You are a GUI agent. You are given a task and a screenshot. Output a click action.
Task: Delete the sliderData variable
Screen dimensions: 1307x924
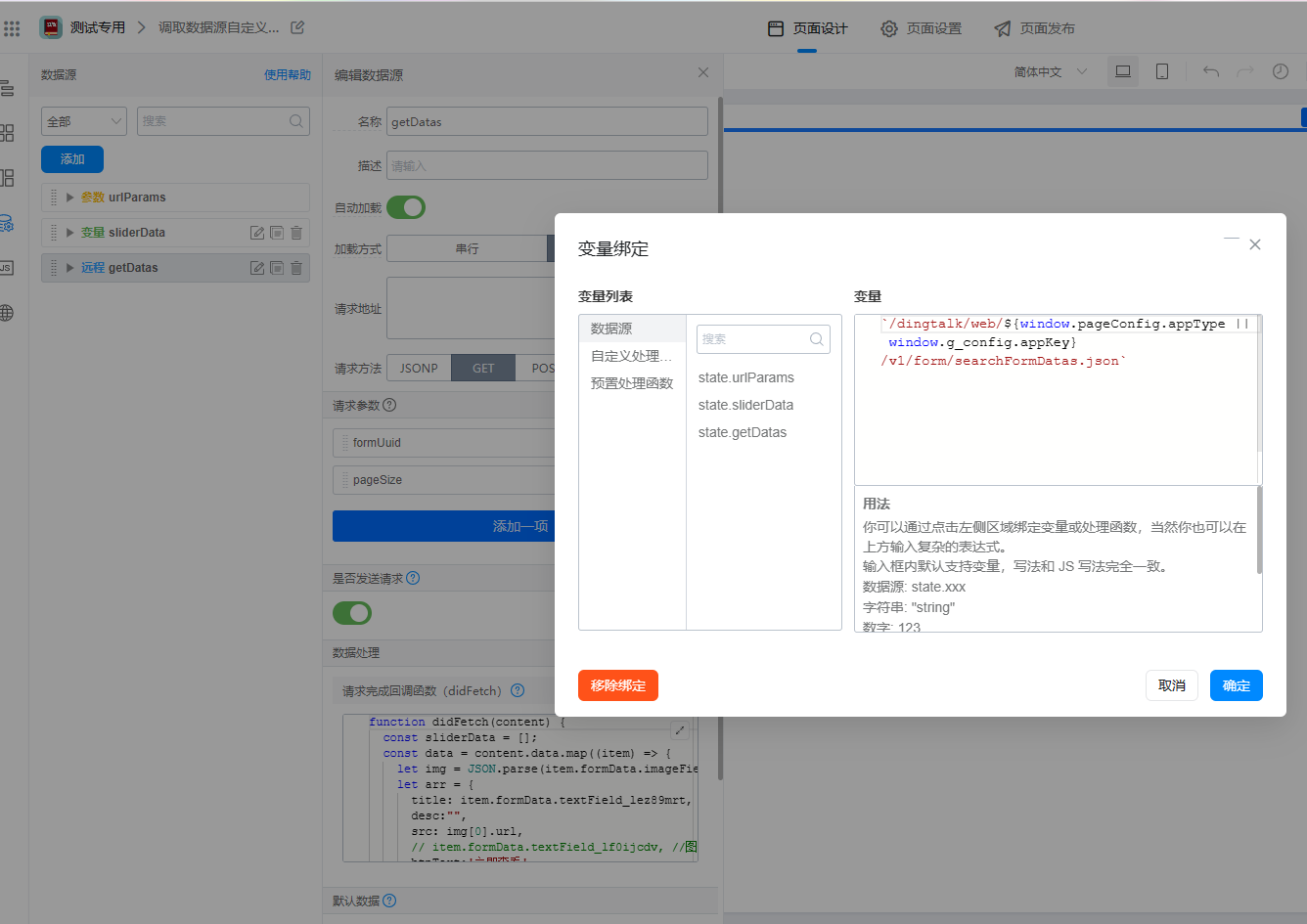(x=296, y=233)
